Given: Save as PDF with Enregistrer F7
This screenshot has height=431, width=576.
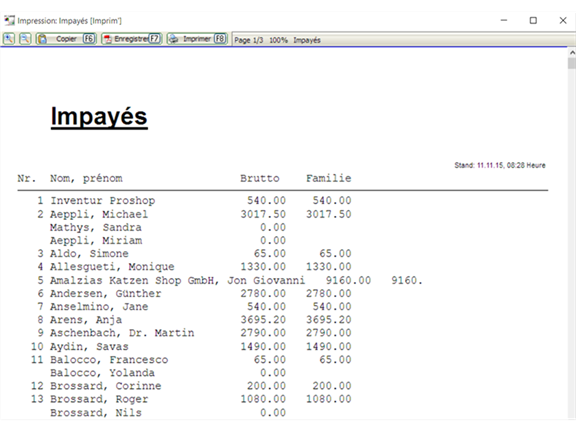Looking at the screenshot, I should 132,39.
